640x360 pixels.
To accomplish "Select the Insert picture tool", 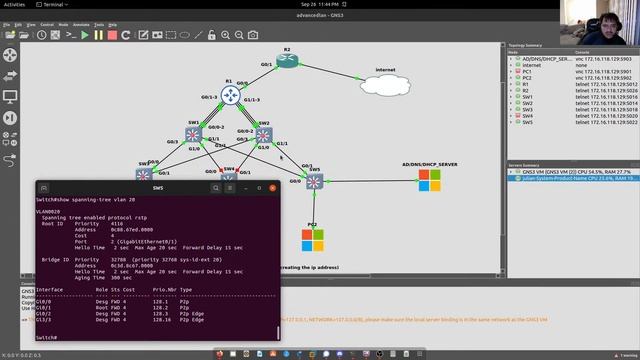I will [x=157, y=35].
